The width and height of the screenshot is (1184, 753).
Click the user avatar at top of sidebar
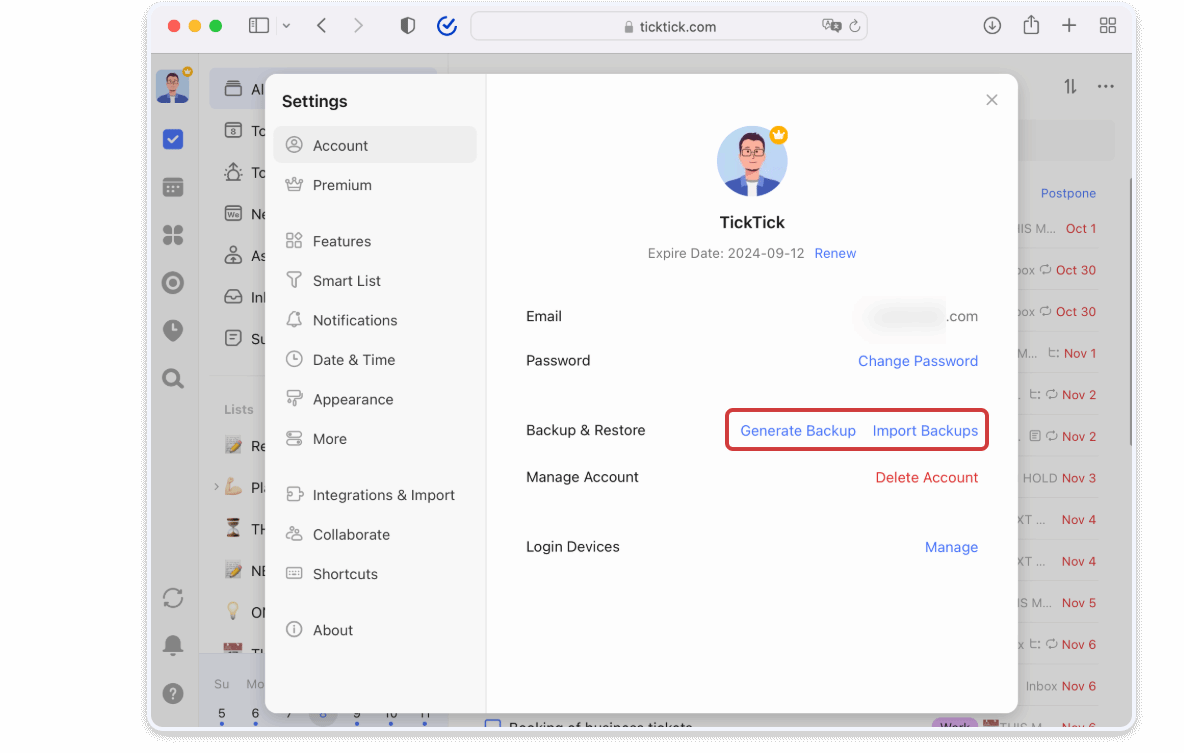173,86
